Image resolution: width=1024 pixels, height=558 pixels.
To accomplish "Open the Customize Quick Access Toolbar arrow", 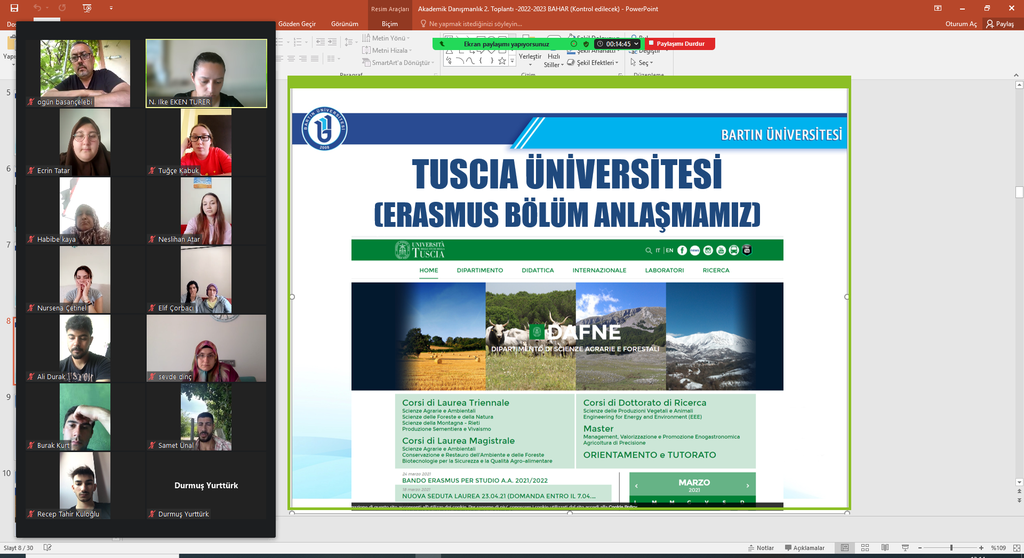I will point(110,8).
